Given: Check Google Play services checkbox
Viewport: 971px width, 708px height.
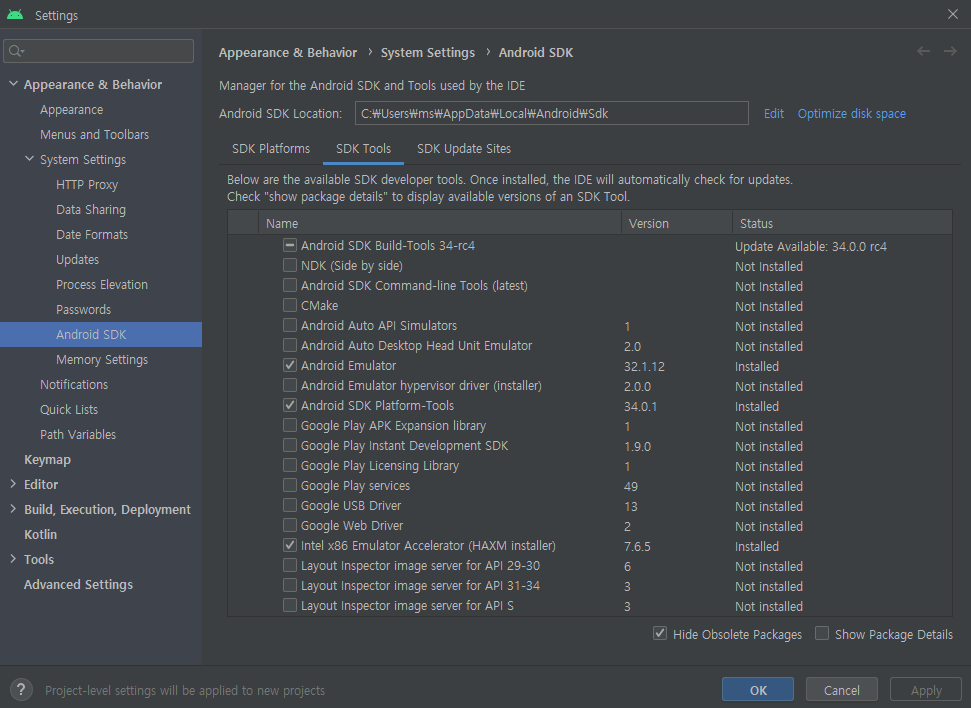Looking at the screenshot, I should 290,485.
